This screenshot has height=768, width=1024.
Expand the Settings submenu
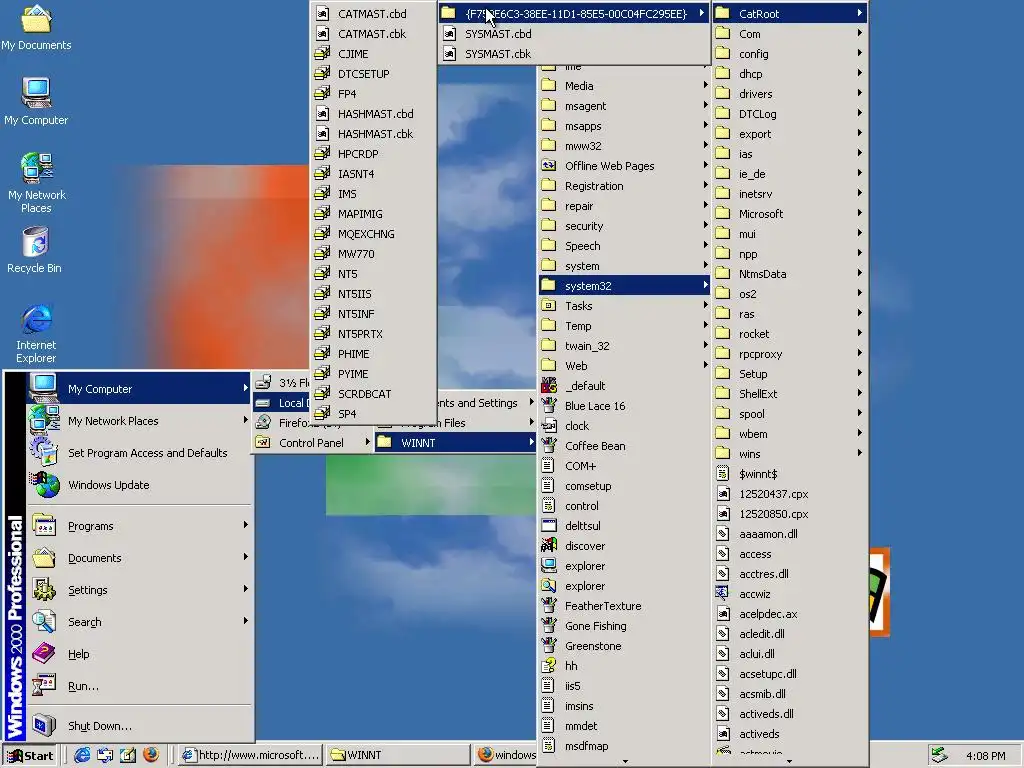[x=138, y=590]
